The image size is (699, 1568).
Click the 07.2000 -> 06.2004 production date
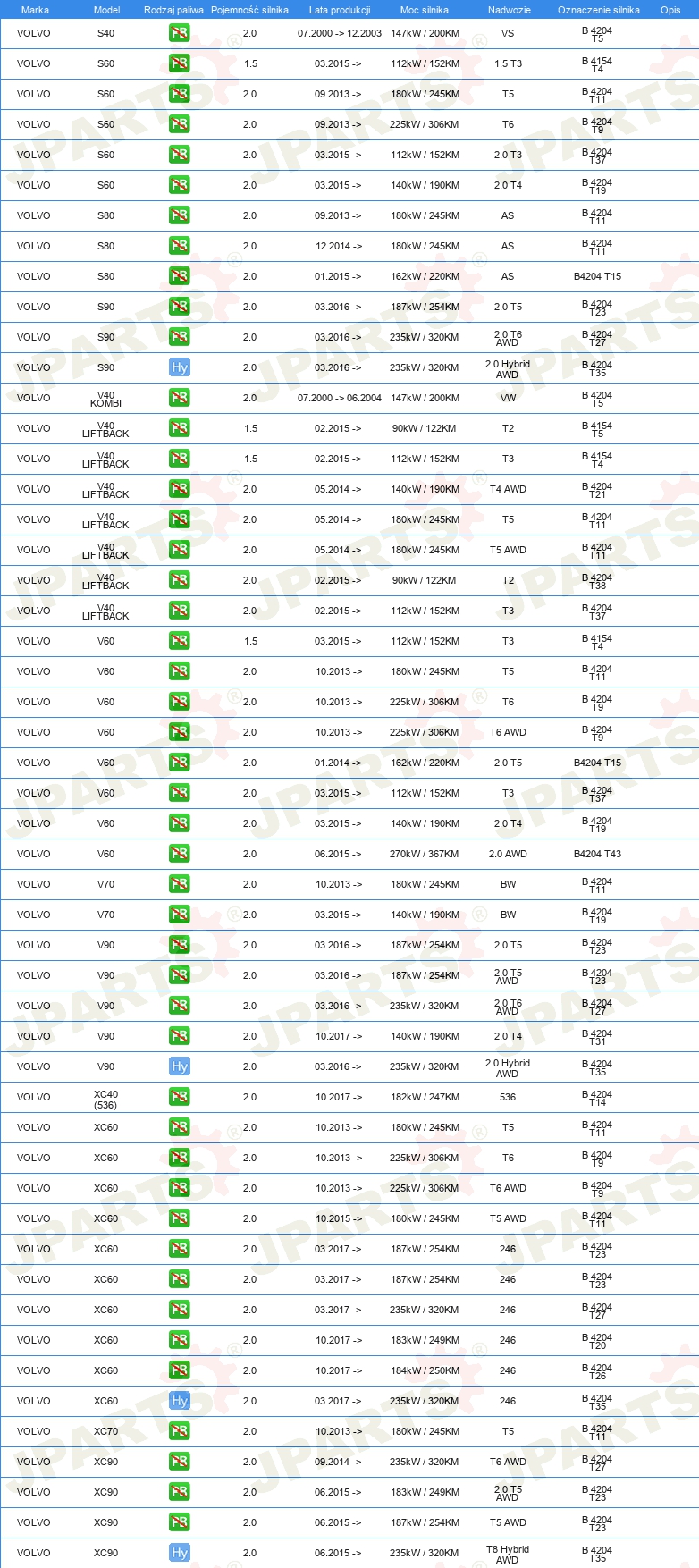pyautogui.click(x=340, y=398)
